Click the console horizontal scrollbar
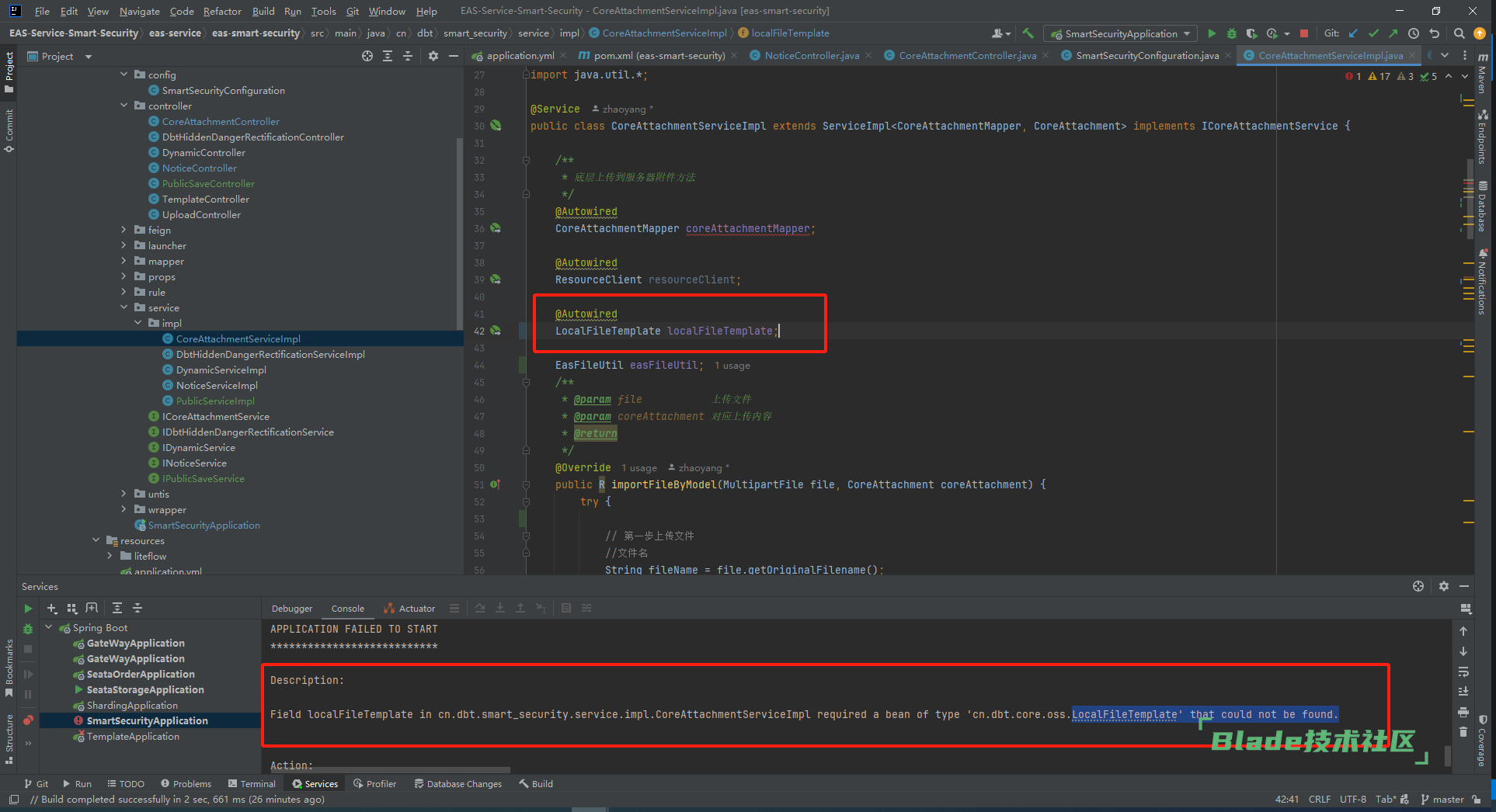Screen dimensions: 1496x812 point(391,770)
